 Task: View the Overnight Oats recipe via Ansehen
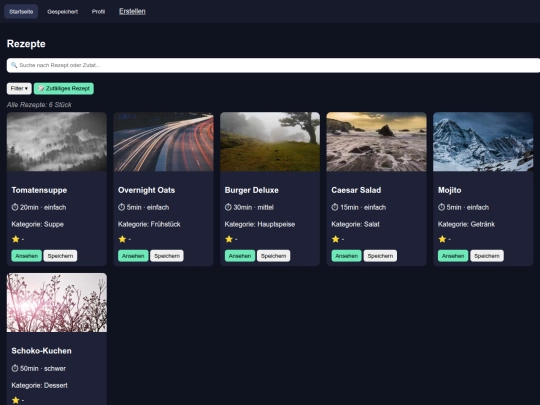point(133,256)
